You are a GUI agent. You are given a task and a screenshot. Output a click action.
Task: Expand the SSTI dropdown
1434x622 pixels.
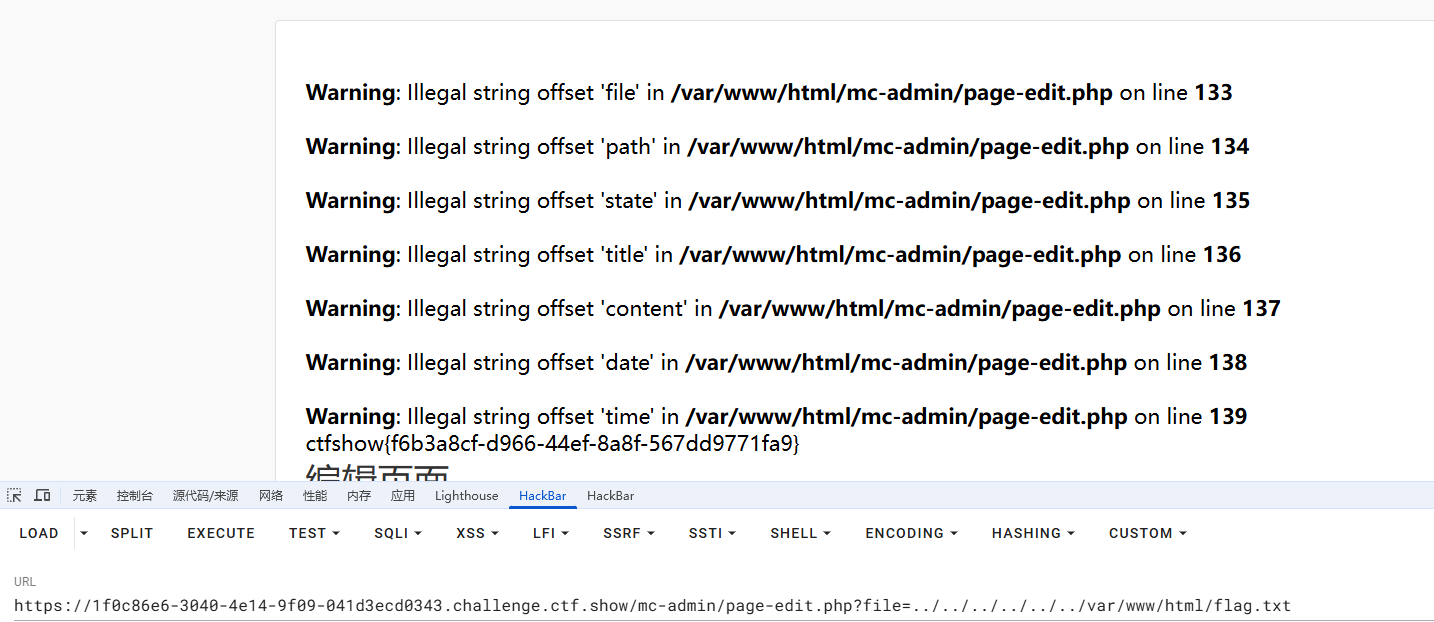coord(712,534)
